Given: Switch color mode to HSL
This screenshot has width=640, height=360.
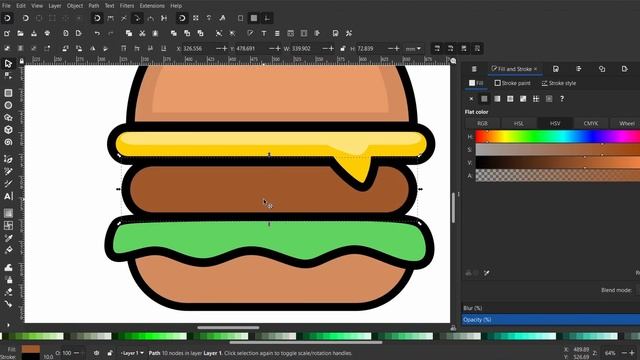Looking at the screenshot, I should tap(518, 123).
